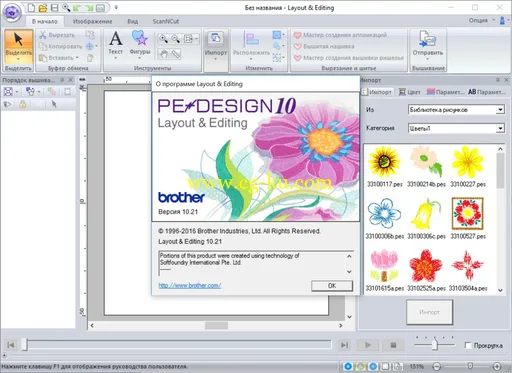The height and width of the screenshot is (373, 512).
Task: Click the white square view icon in status bar
Action: (385, 366)
